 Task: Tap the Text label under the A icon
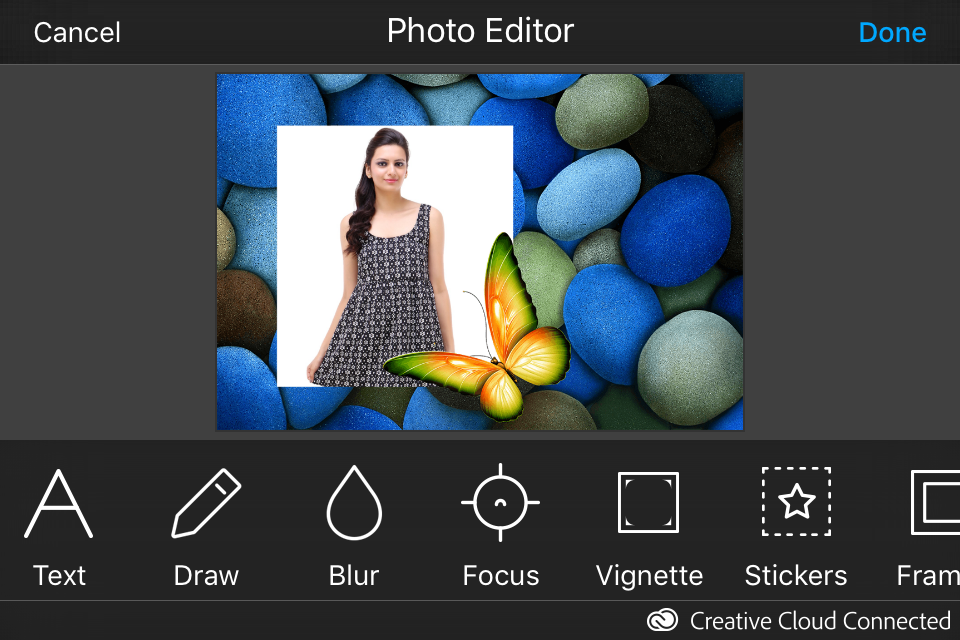[x=59, y=576]
